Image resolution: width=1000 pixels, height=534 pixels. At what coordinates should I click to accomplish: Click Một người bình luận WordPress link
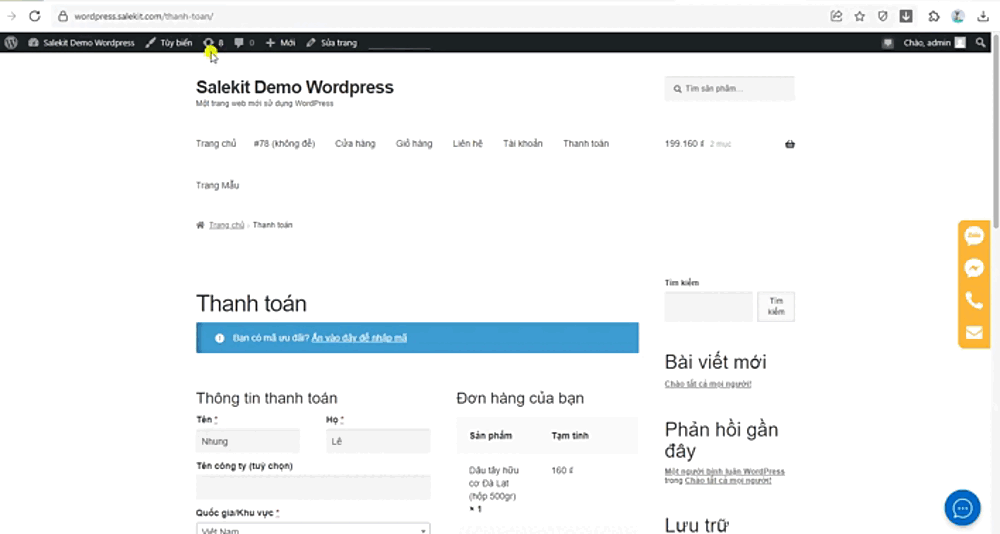[724, 471]
